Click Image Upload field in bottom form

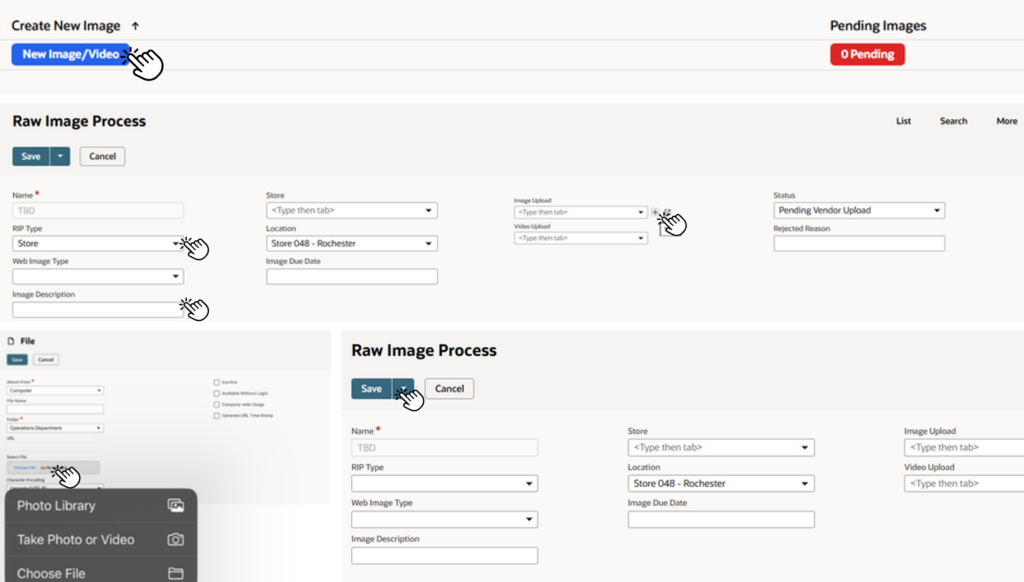point(964,447)
